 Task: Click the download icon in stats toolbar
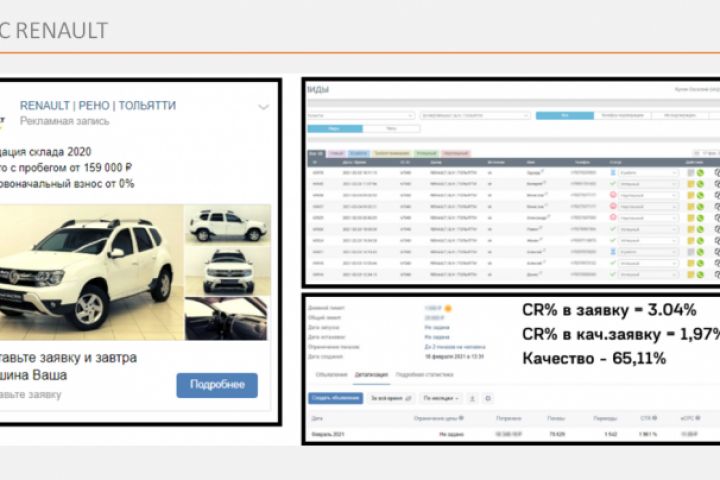point(472,398)
